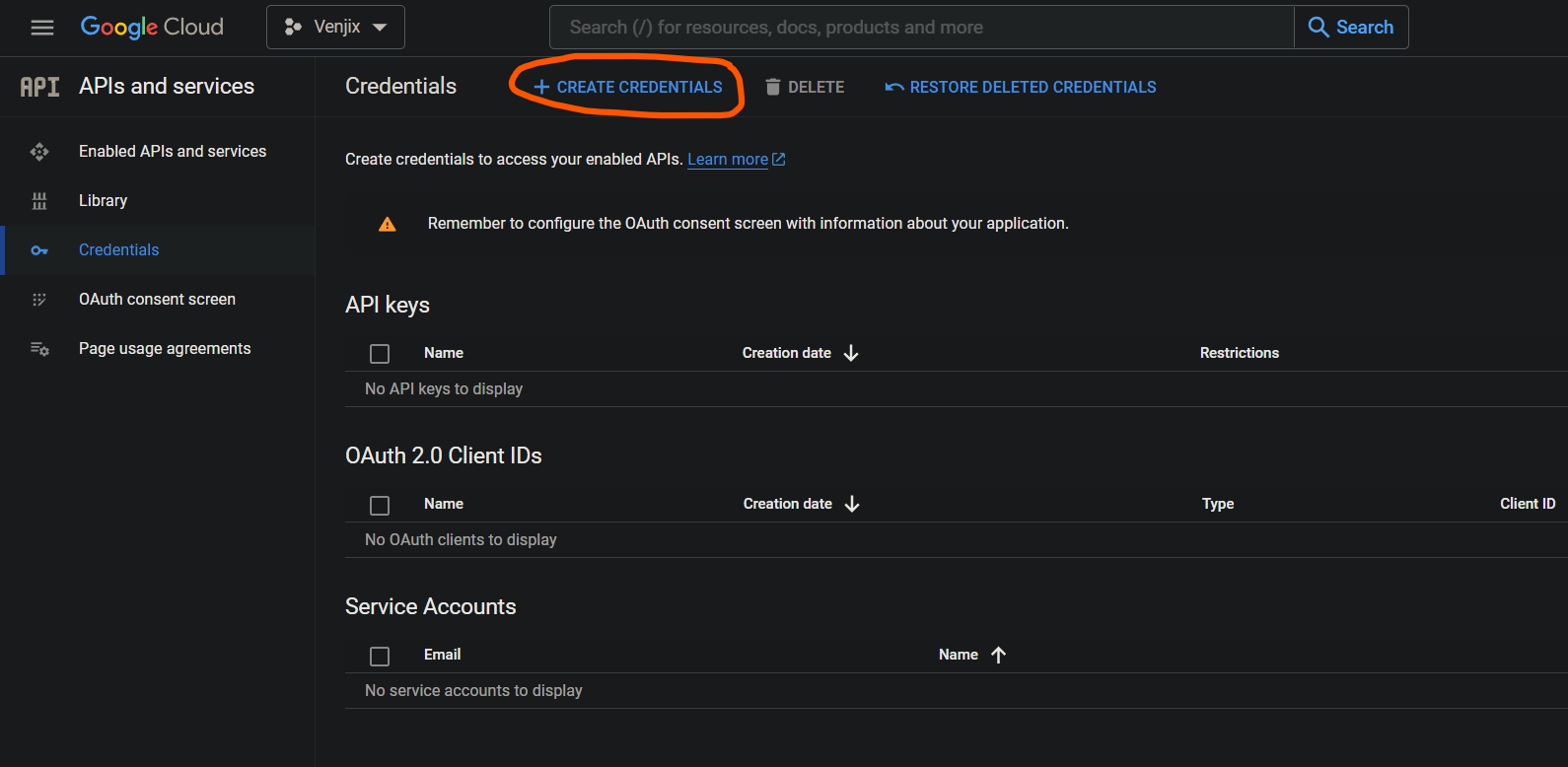
Task: Click the external link icon after Learn more
Action: click(779, 159)
